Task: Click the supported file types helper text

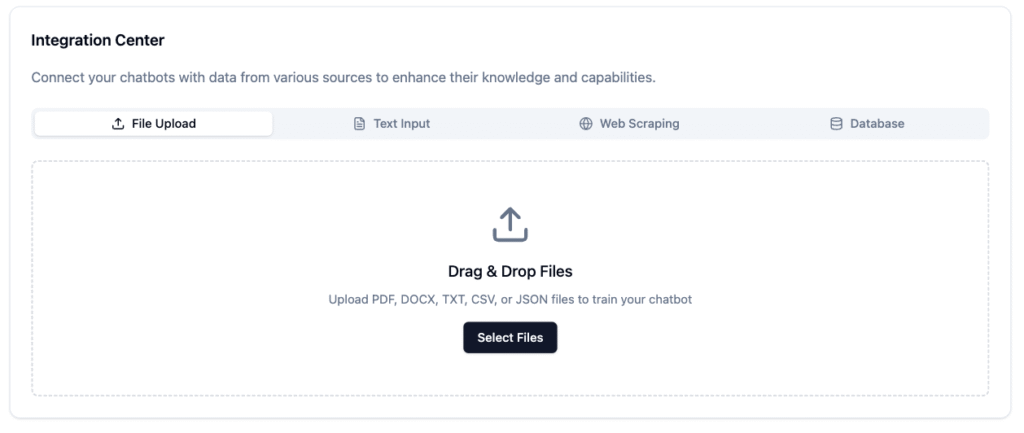Action: pos(510,300)
